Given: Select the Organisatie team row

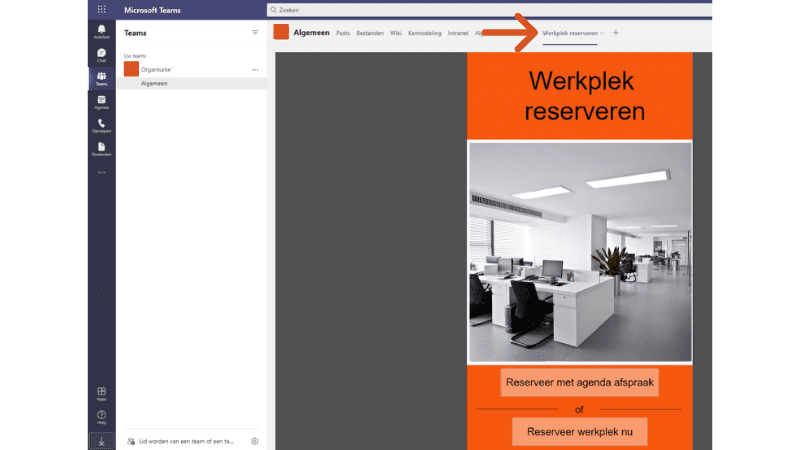Looking at the screenshot, I should pos(192,69).
